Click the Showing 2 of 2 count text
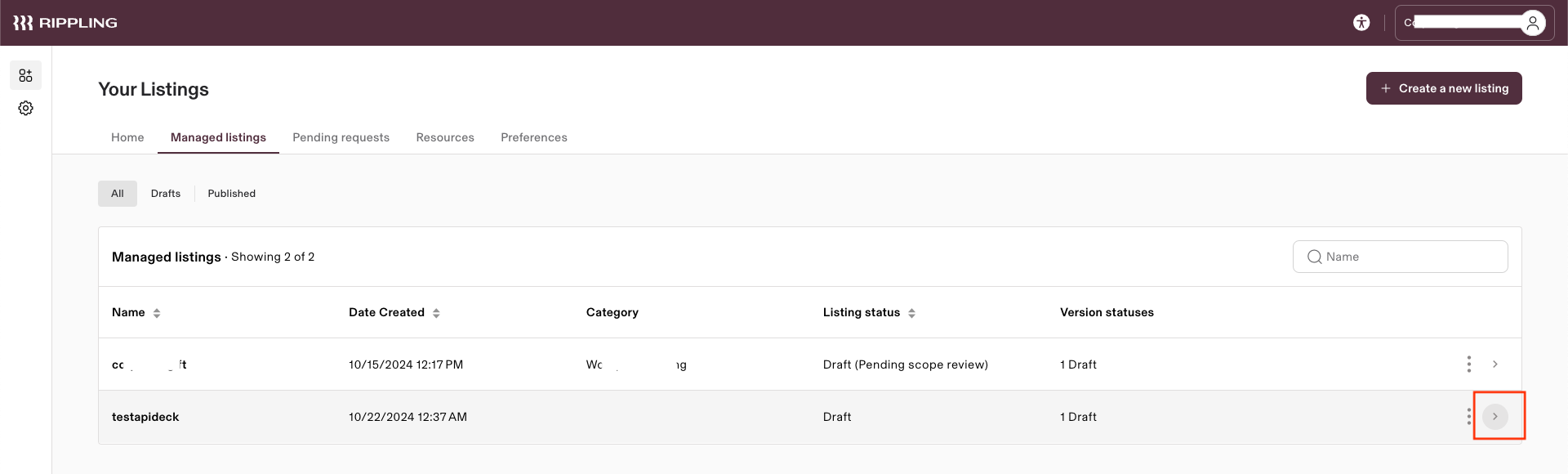 (273, 257)
